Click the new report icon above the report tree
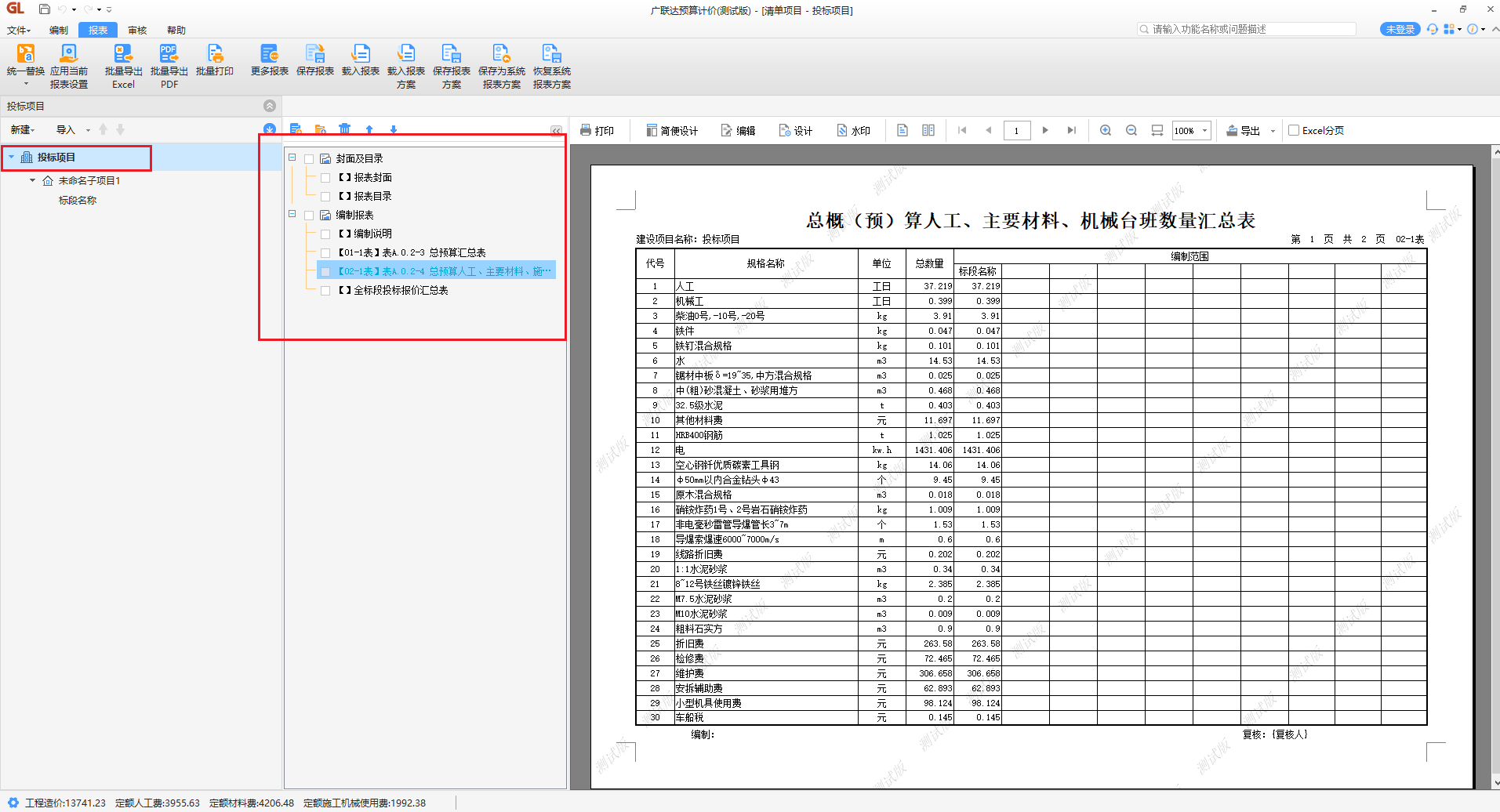The width and height of the screenshot is (1500, 812). [x=296, y=129]
